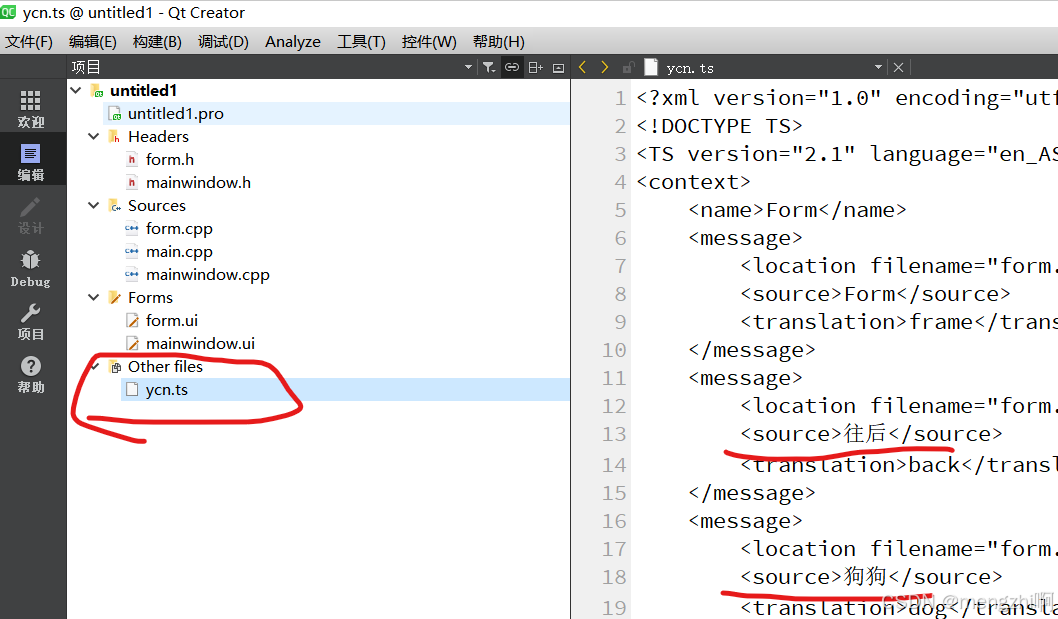Open the 调试(D) menu
The image size is (1058, 619).
[x=223, y=42]
